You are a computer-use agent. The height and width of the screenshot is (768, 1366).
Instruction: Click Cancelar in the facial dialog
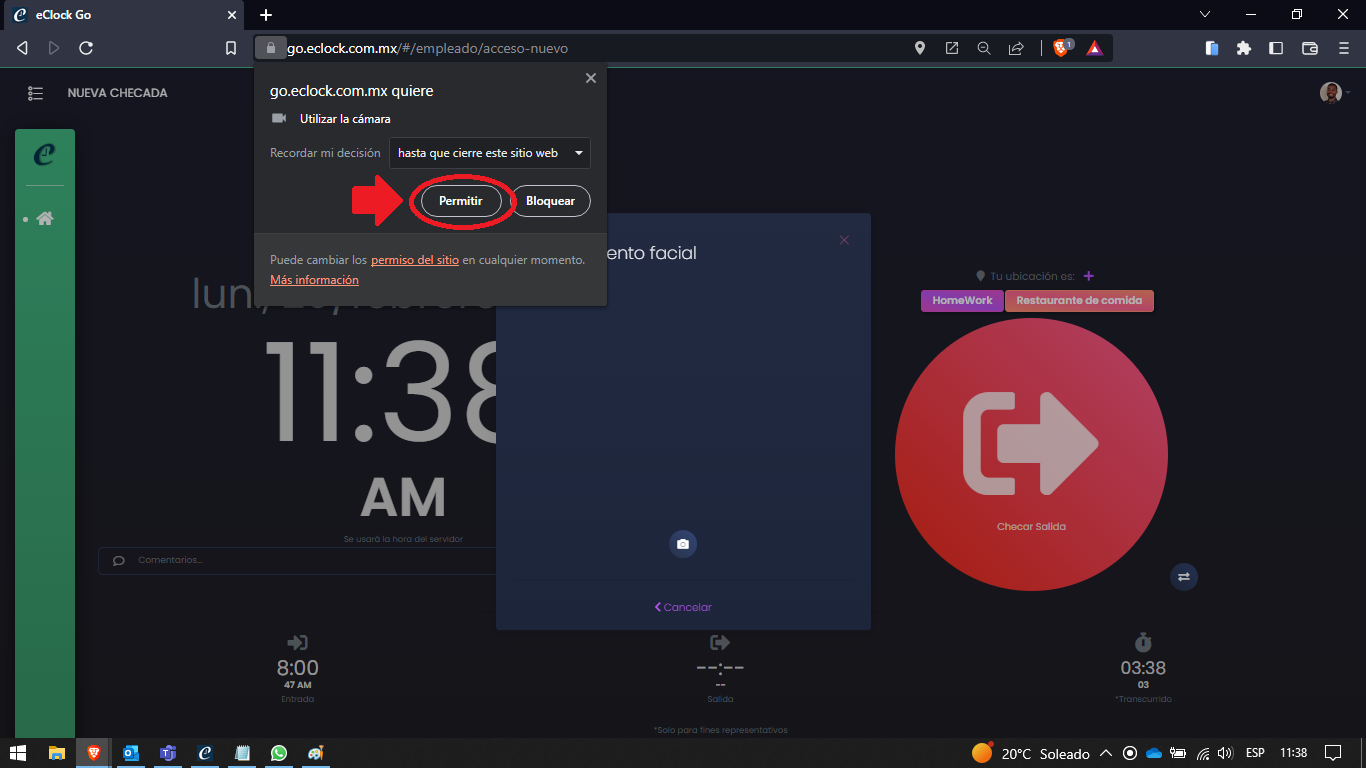(683, 607)
